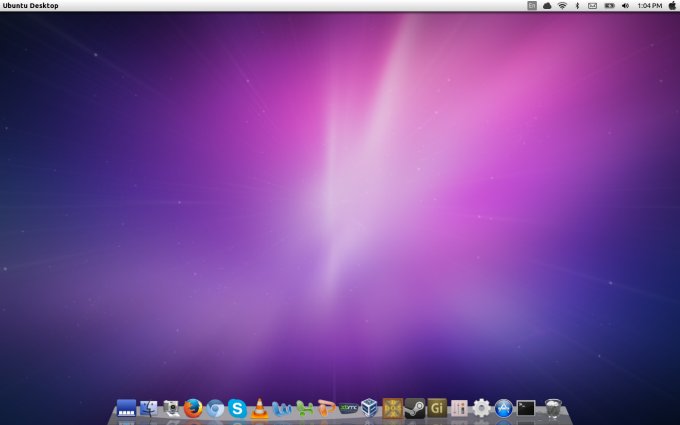680x425 pixels.
Task: Open the Finder file manager in dock
Action: coord(148,408)
